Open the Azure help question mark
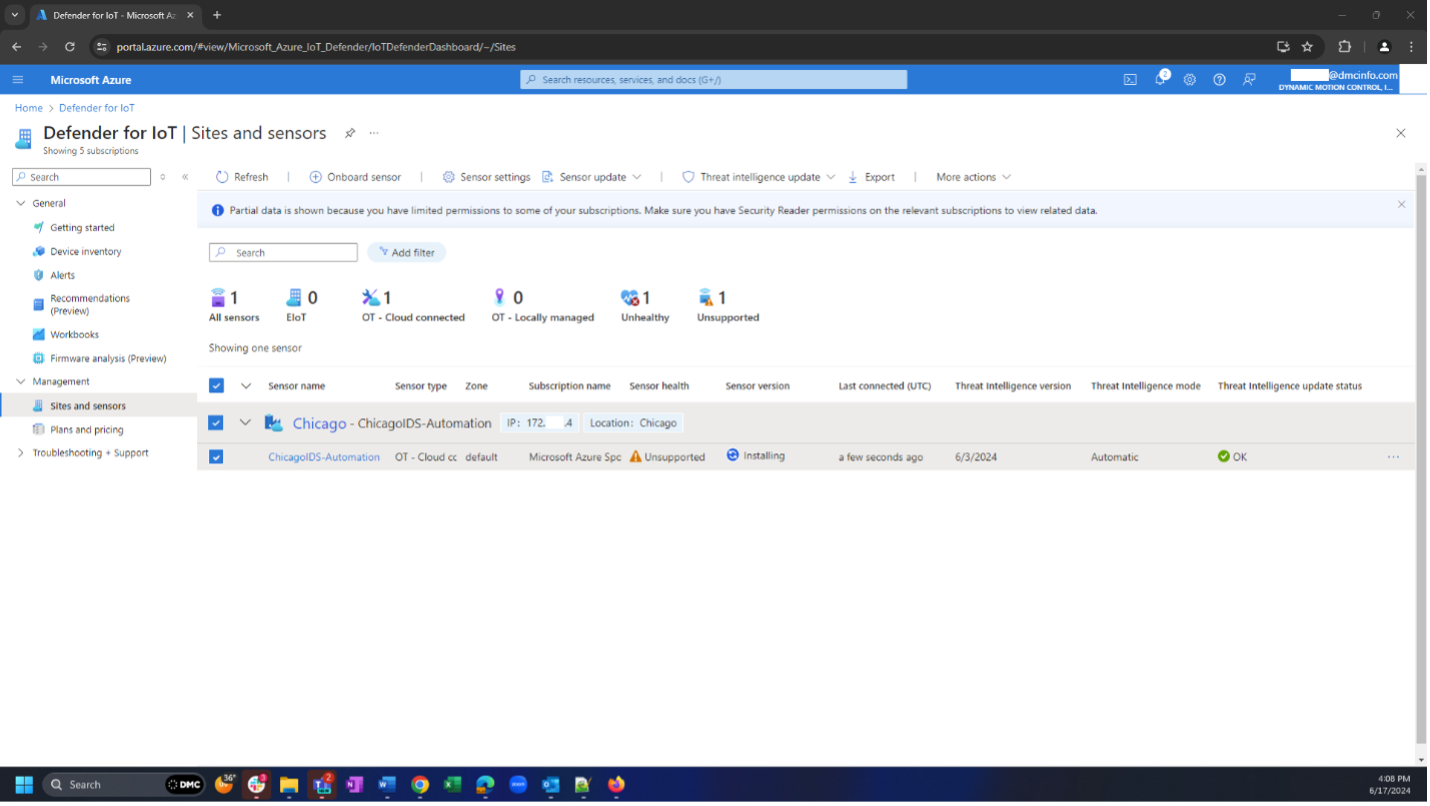 tap(1219, 80)
